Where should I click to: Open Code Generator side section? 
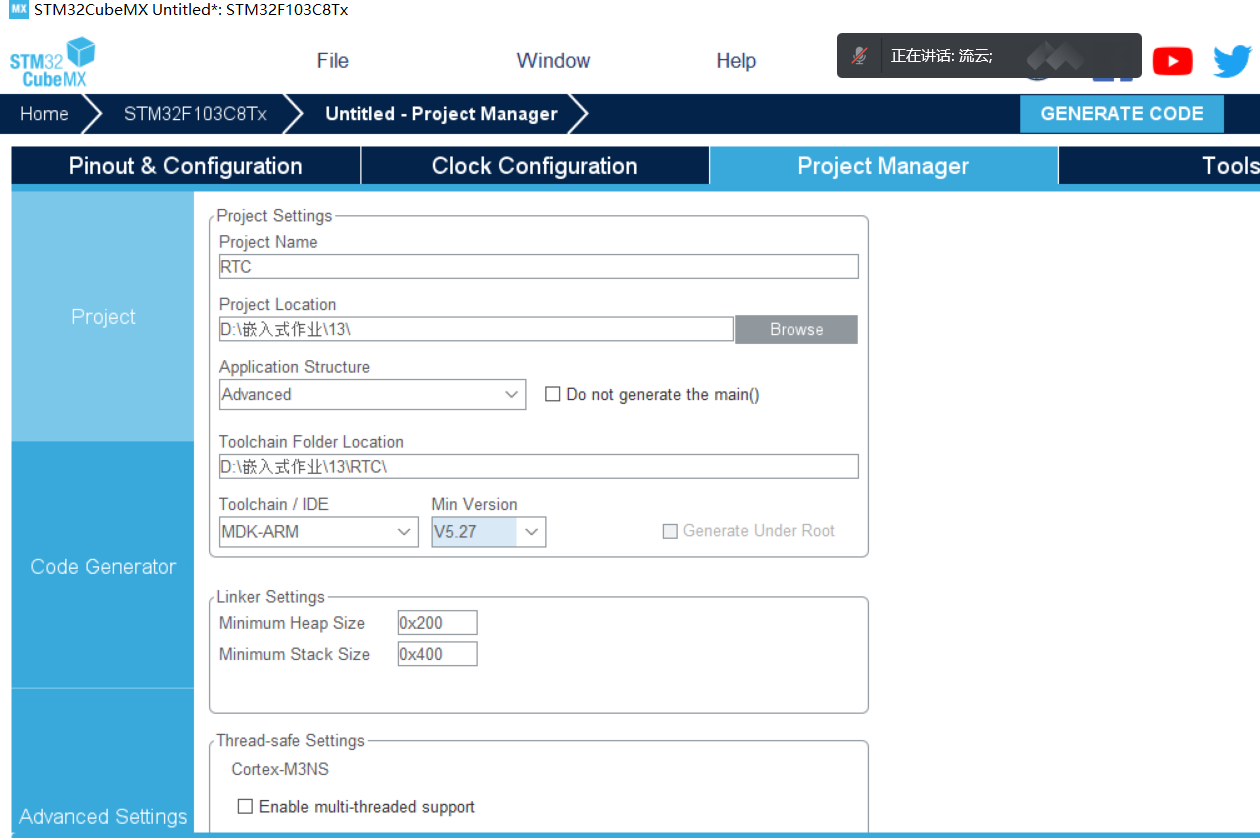point(103,566)
